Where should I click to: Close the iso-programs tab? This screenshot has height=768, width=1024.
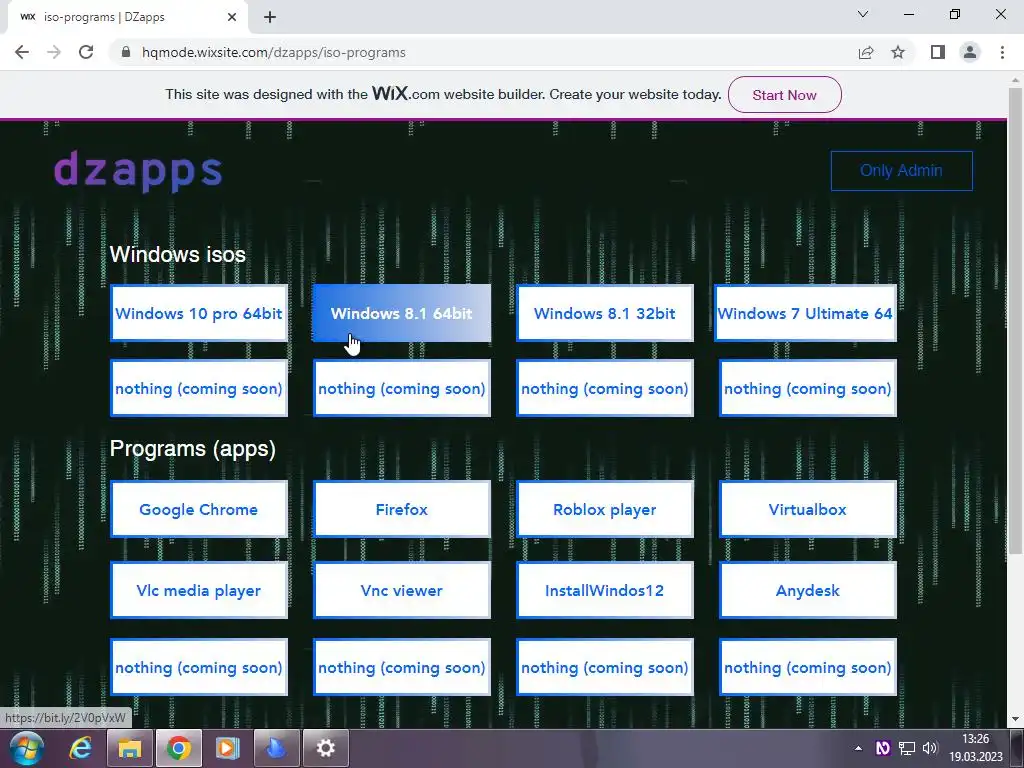click(x=232, y=18)
